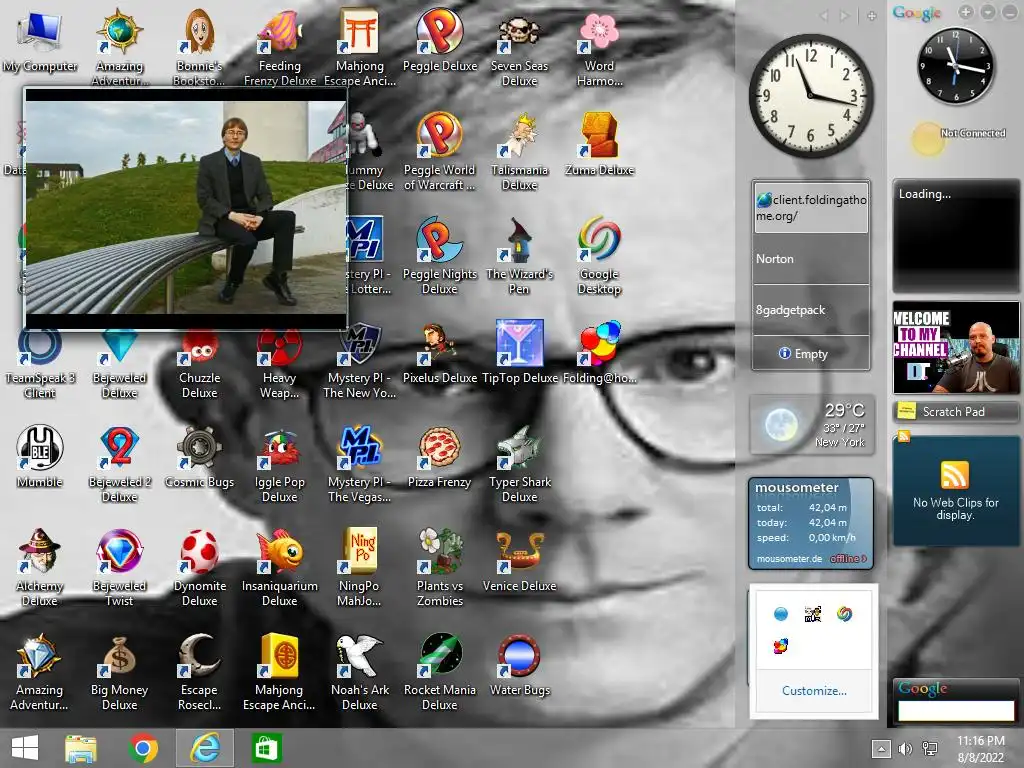
Task: Select the Norton entry in the gadget
Action: tap(810, 259)
